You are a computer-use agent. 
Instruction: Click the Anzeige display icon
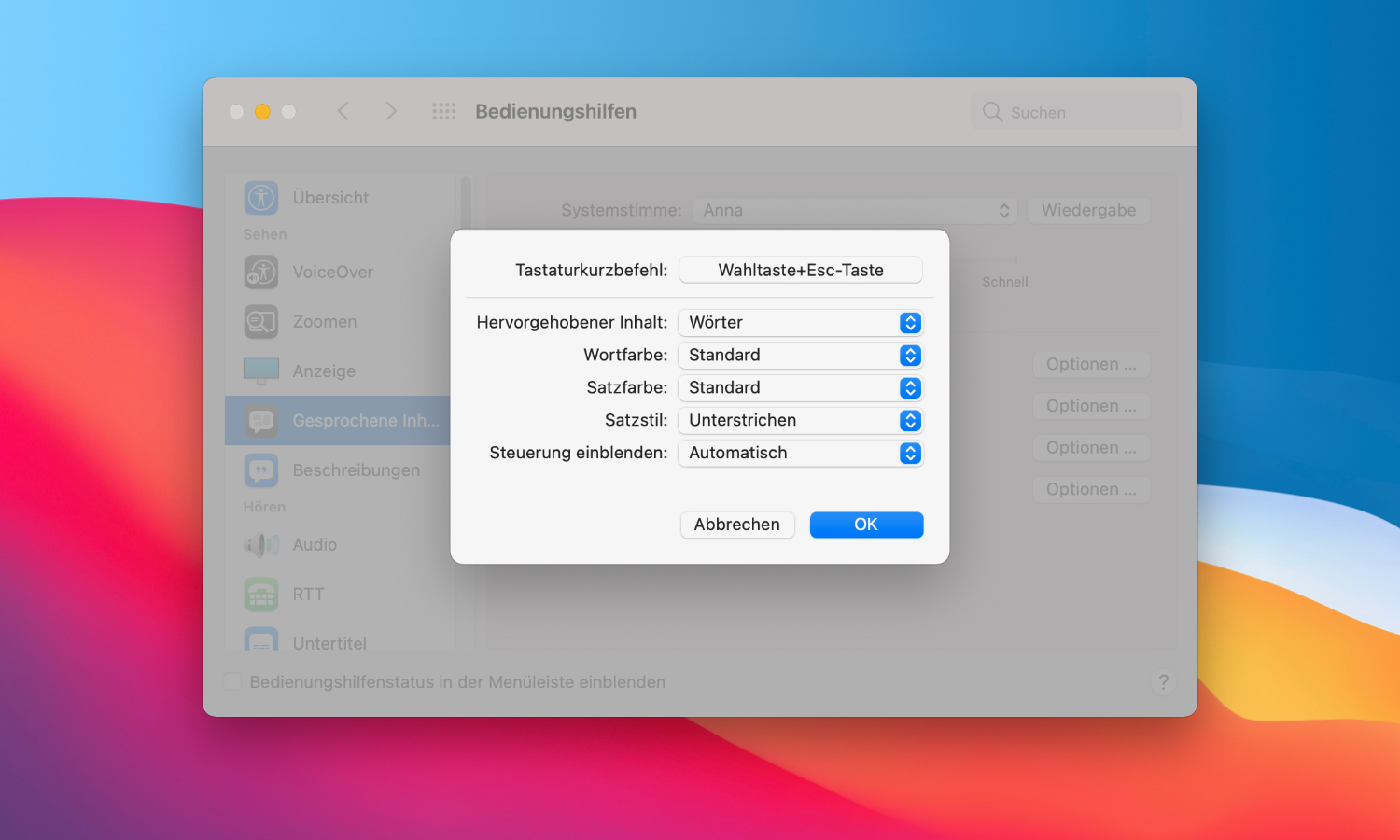coord(261,371)
